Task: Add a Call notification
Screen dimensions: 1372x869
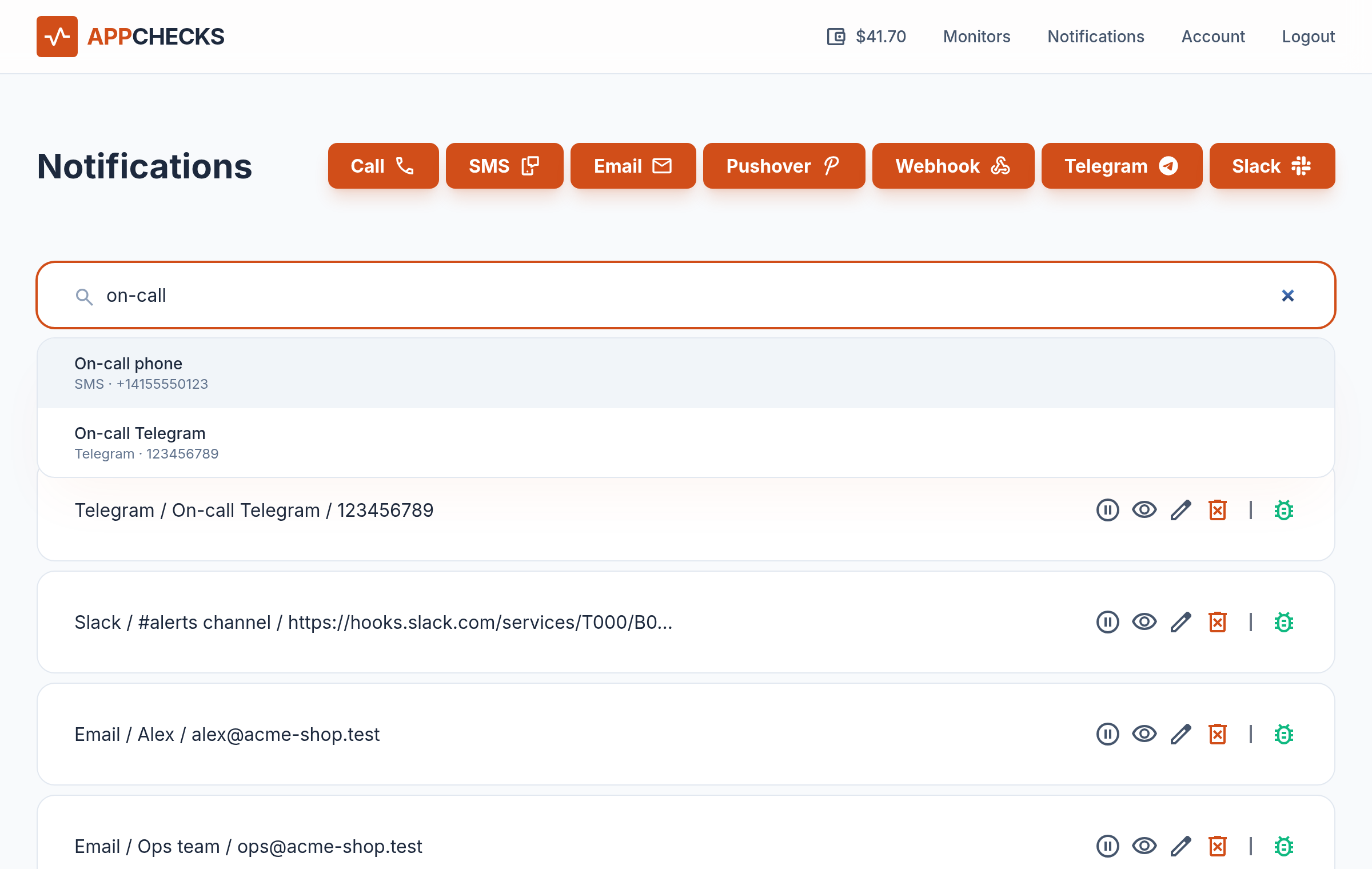Action: pos(383,166)
